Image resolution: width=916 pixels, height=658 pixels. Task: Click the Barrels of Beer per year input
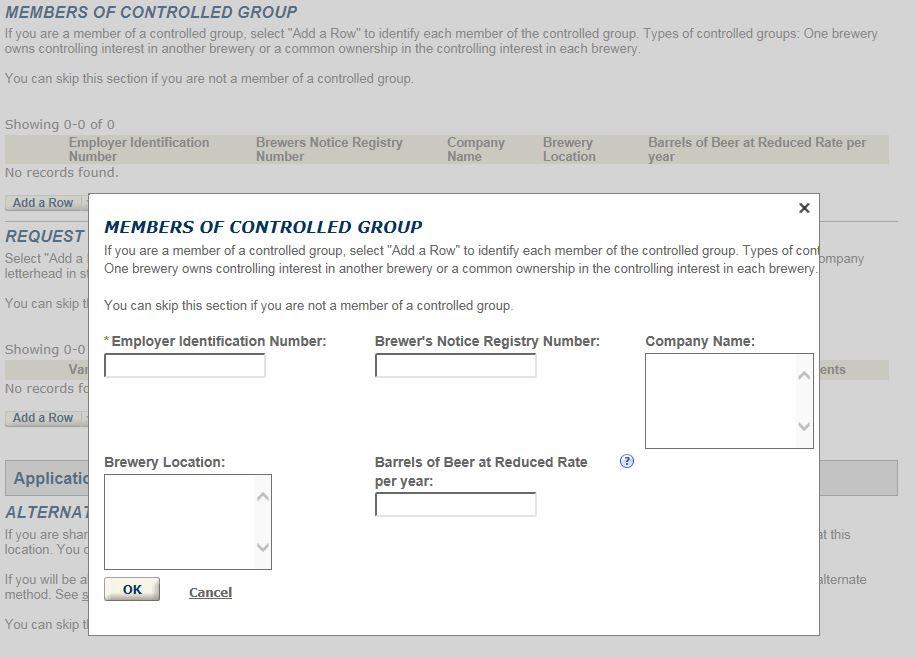[x=455, y=505]
